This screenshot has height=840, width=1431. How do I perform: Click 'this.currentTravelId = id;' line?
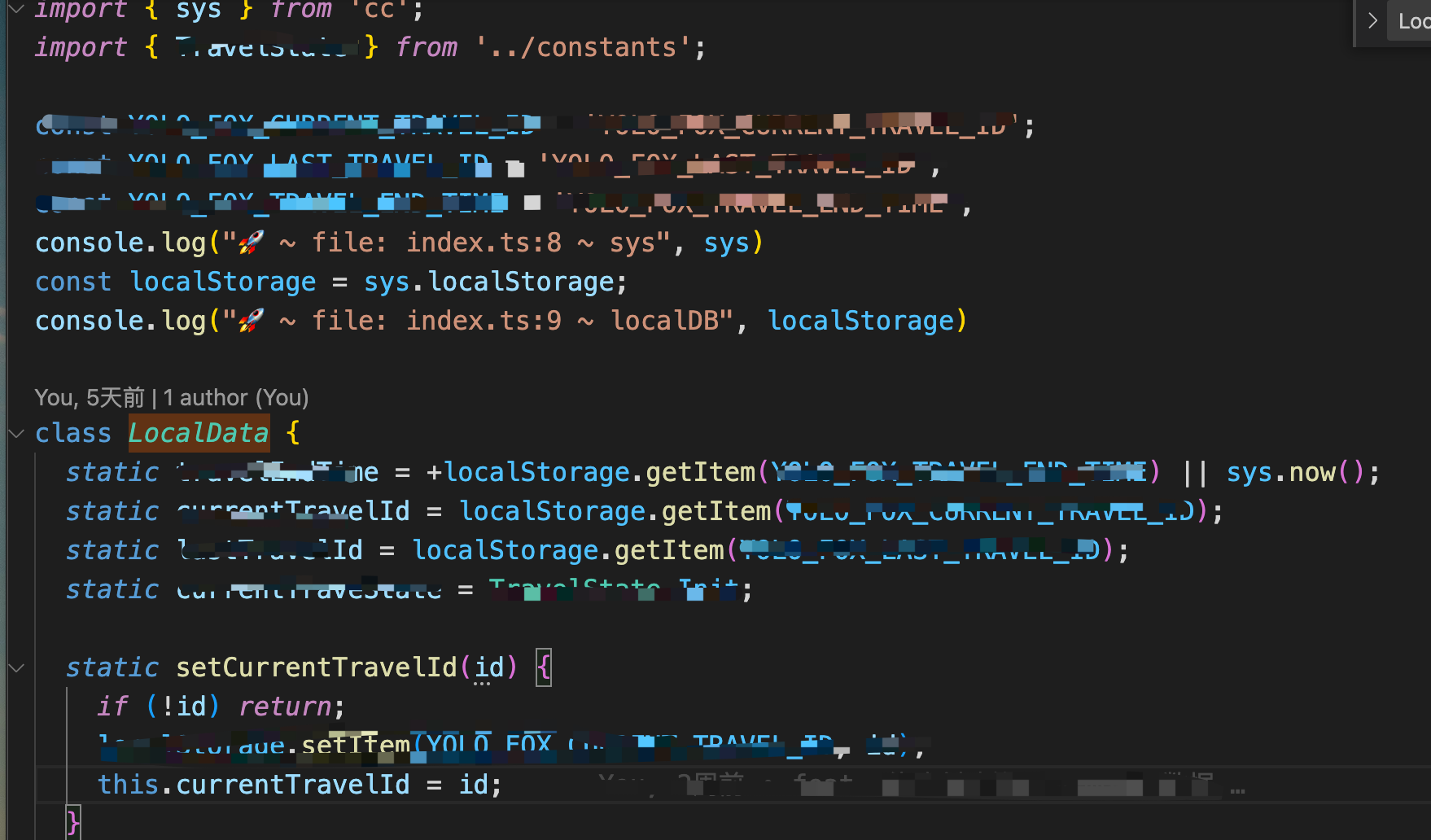tap(300, 785)
